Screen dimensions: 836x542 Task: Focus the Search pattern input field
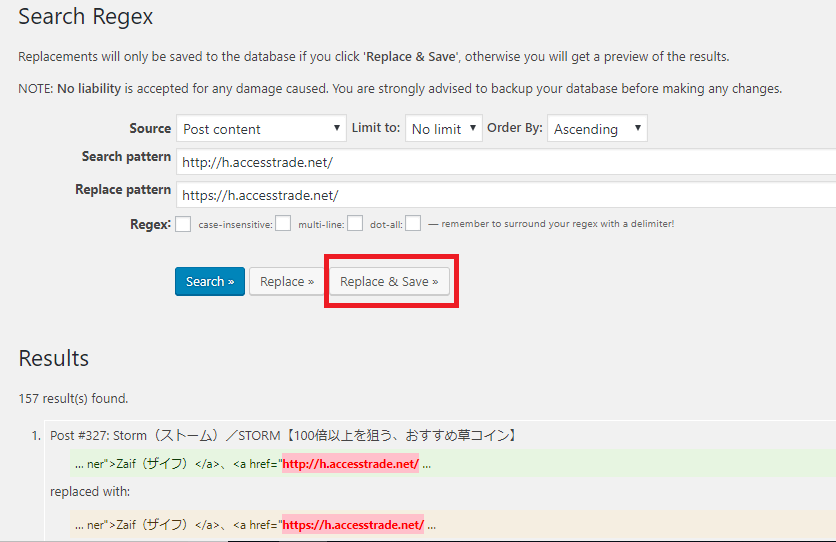(506, 162)
